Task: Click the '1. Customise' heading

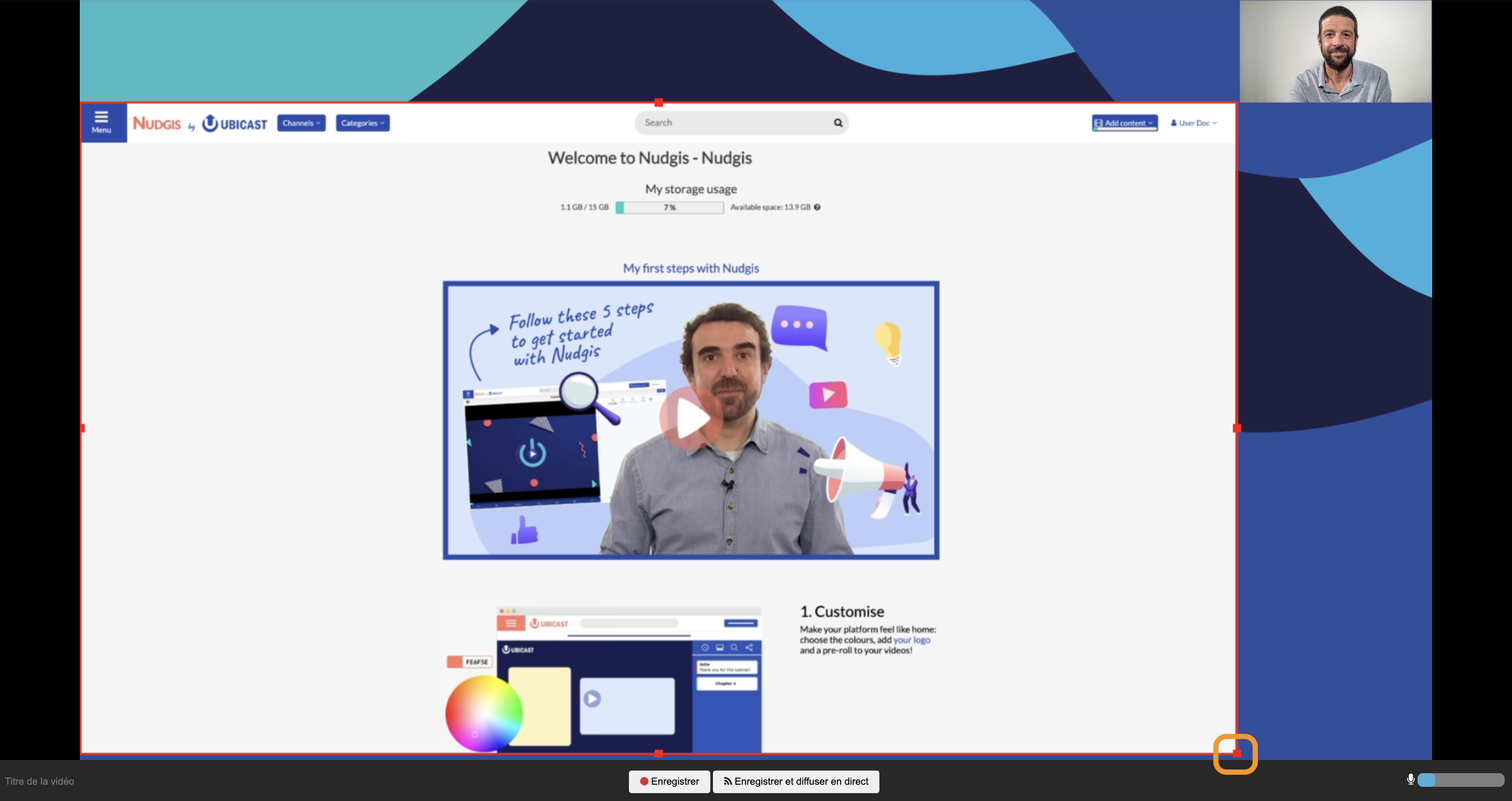Action: (842, 612)
